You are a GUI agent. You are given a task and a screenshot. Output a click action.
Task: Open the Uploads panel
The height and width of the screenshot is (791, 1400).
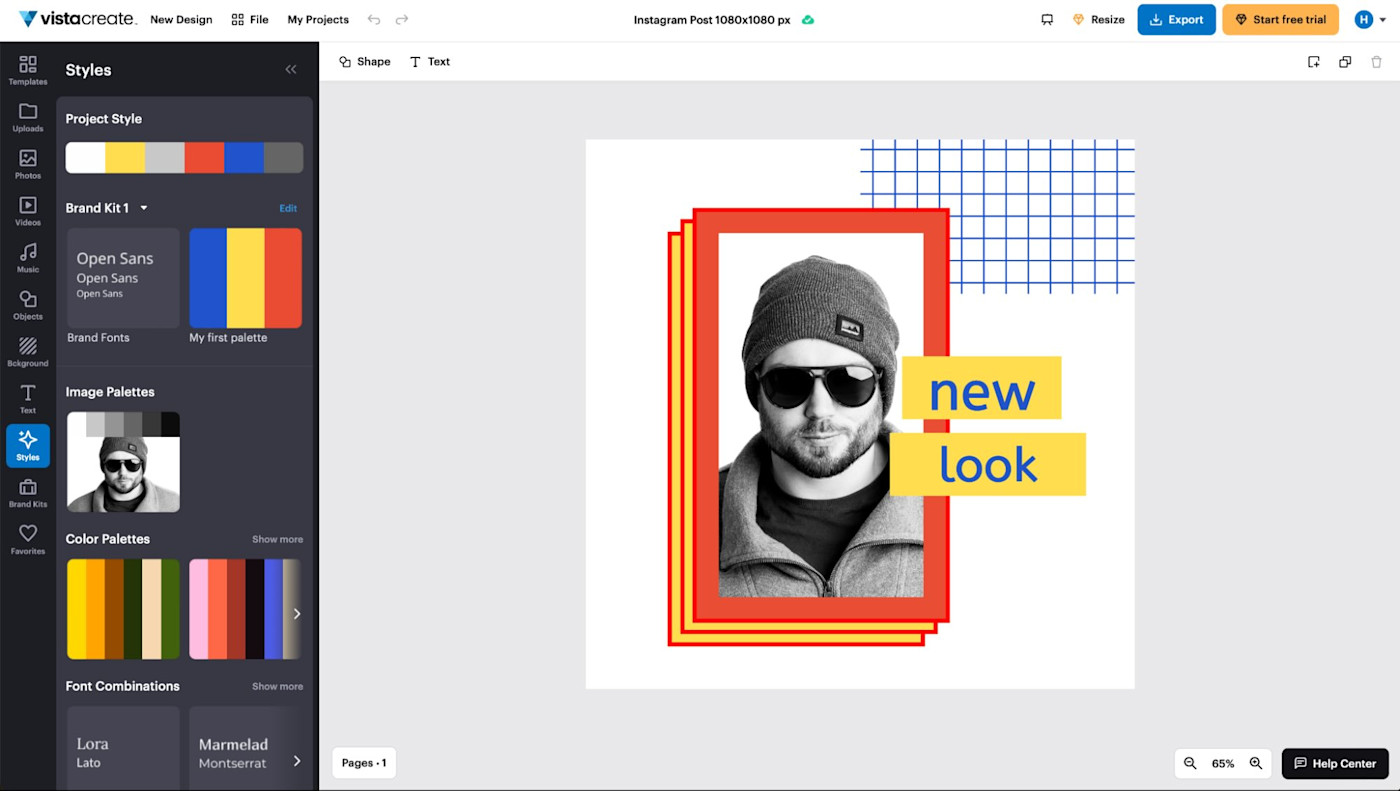(x=28, y=117)
